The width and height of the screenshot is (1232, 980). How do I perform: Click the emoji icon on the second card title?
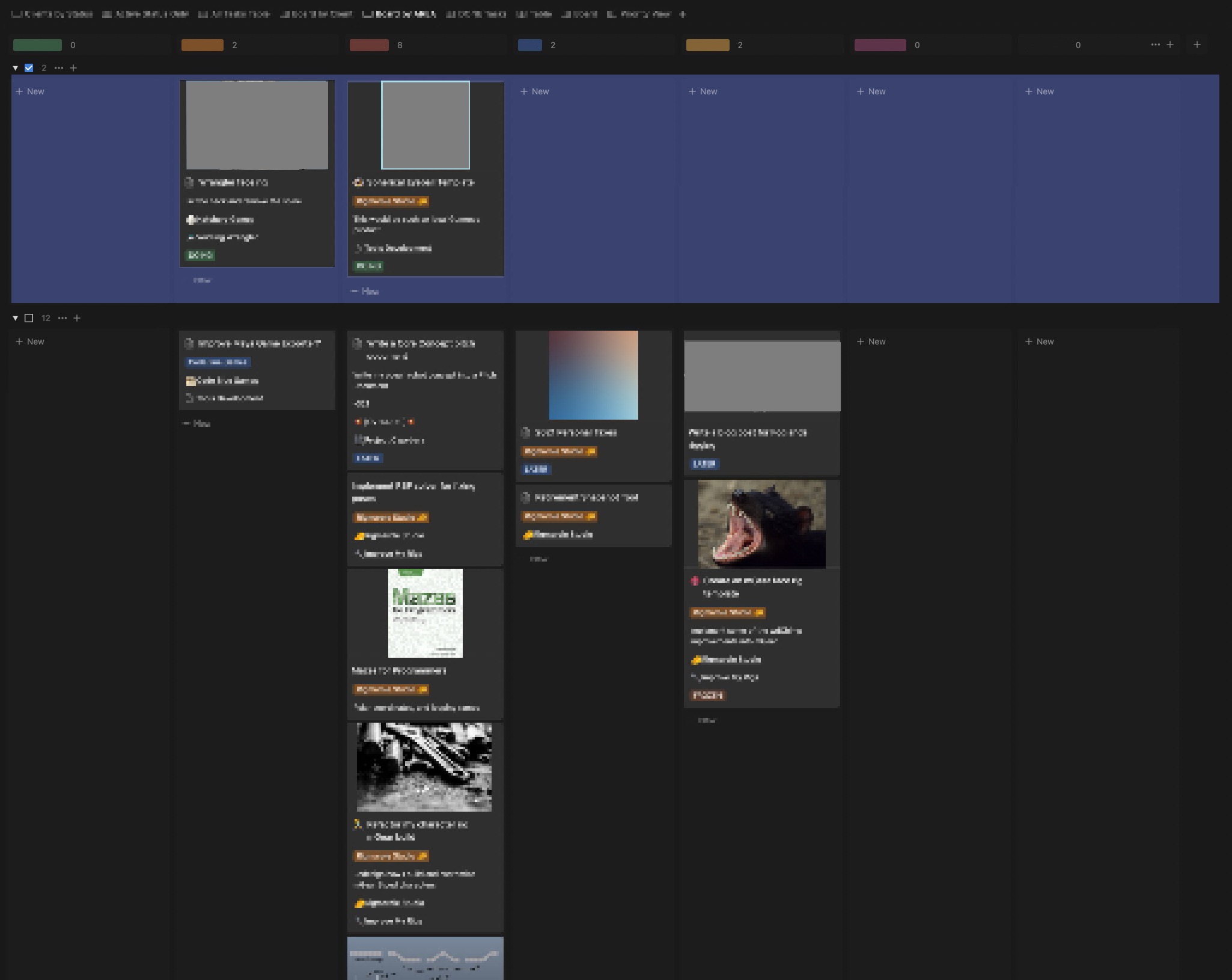coord(357,183)
